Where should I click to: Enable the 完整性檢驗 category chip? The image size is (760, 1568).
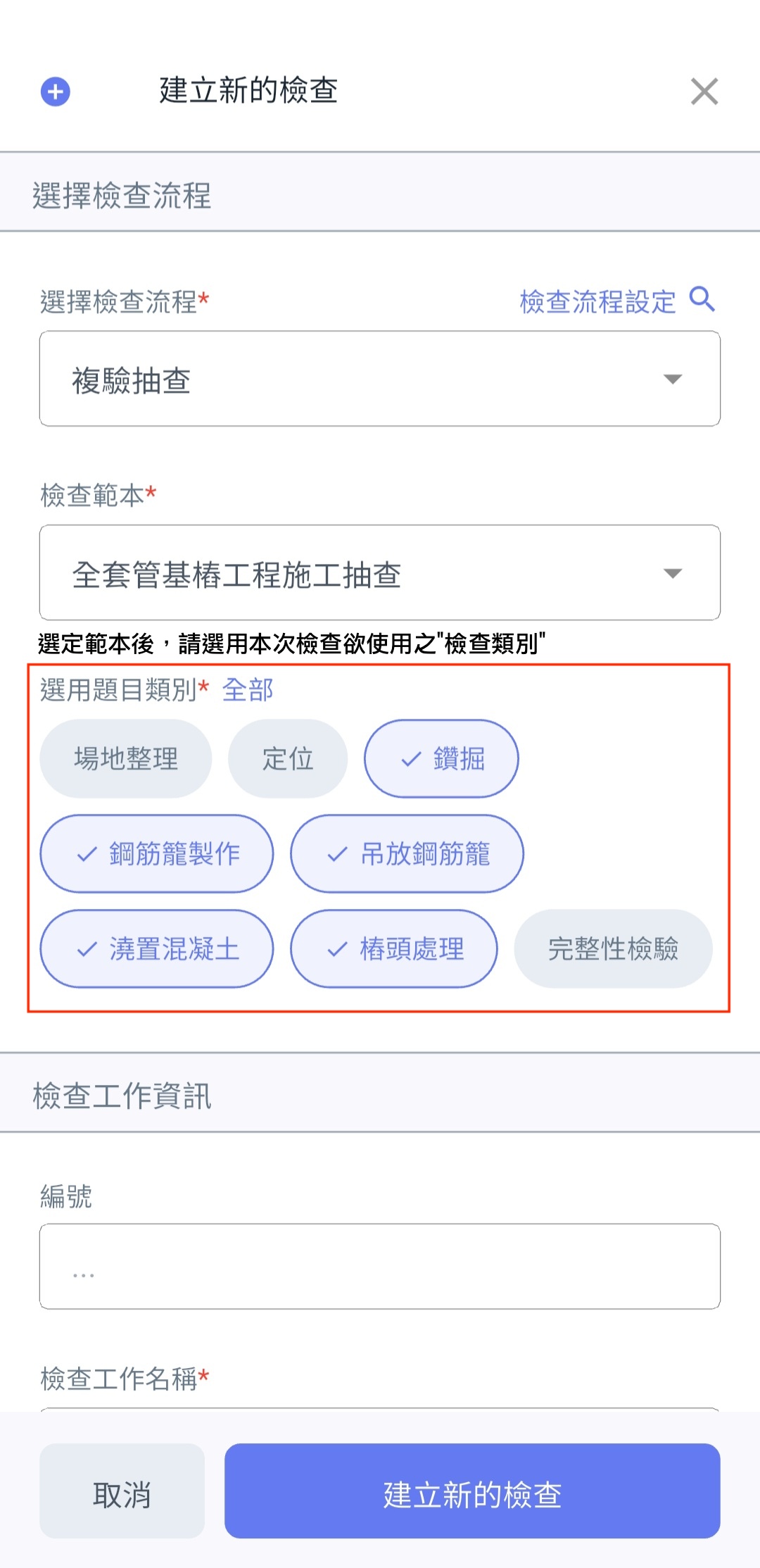coord(613,949)
